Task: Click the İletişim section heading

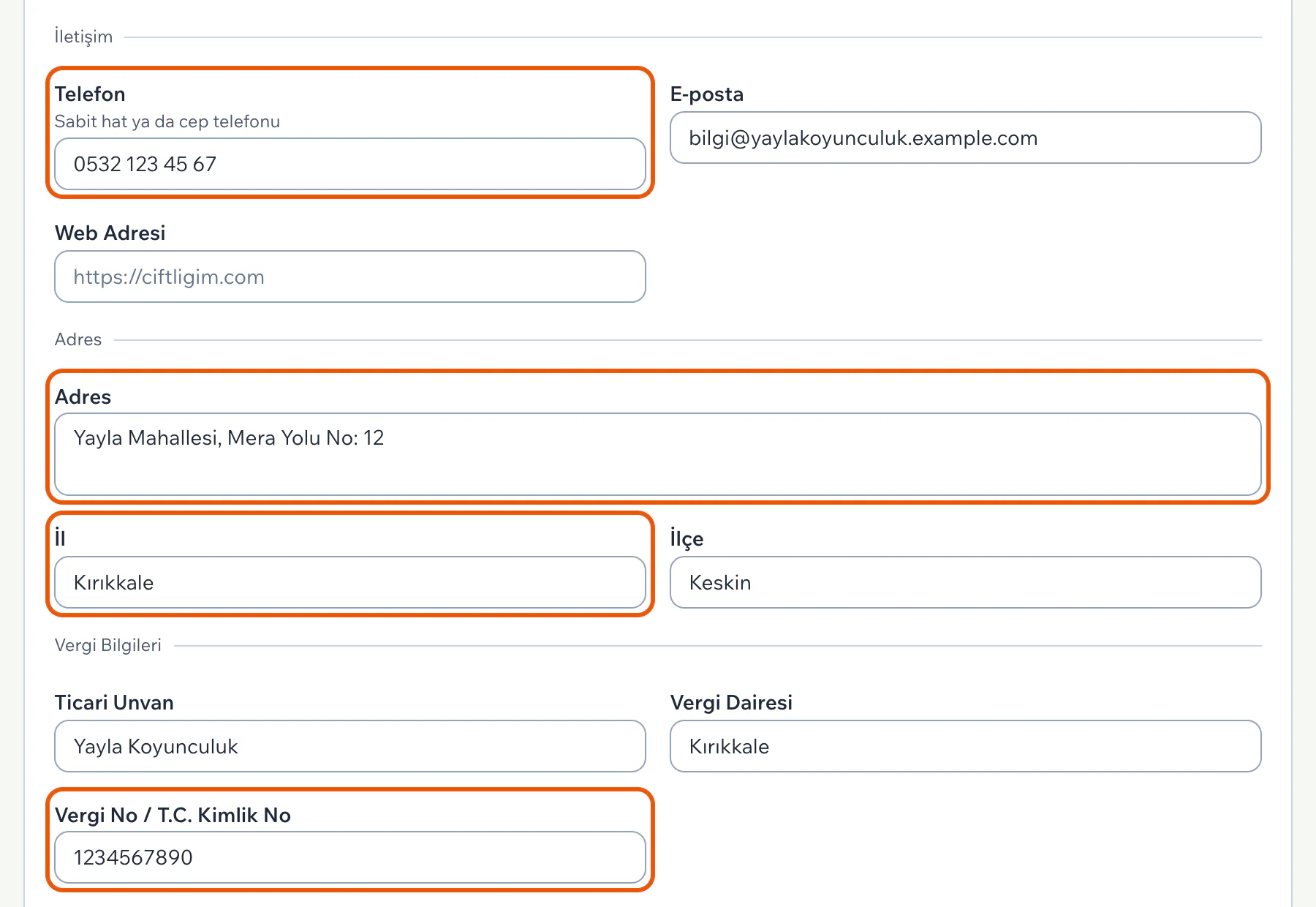Action: point(83,37)
